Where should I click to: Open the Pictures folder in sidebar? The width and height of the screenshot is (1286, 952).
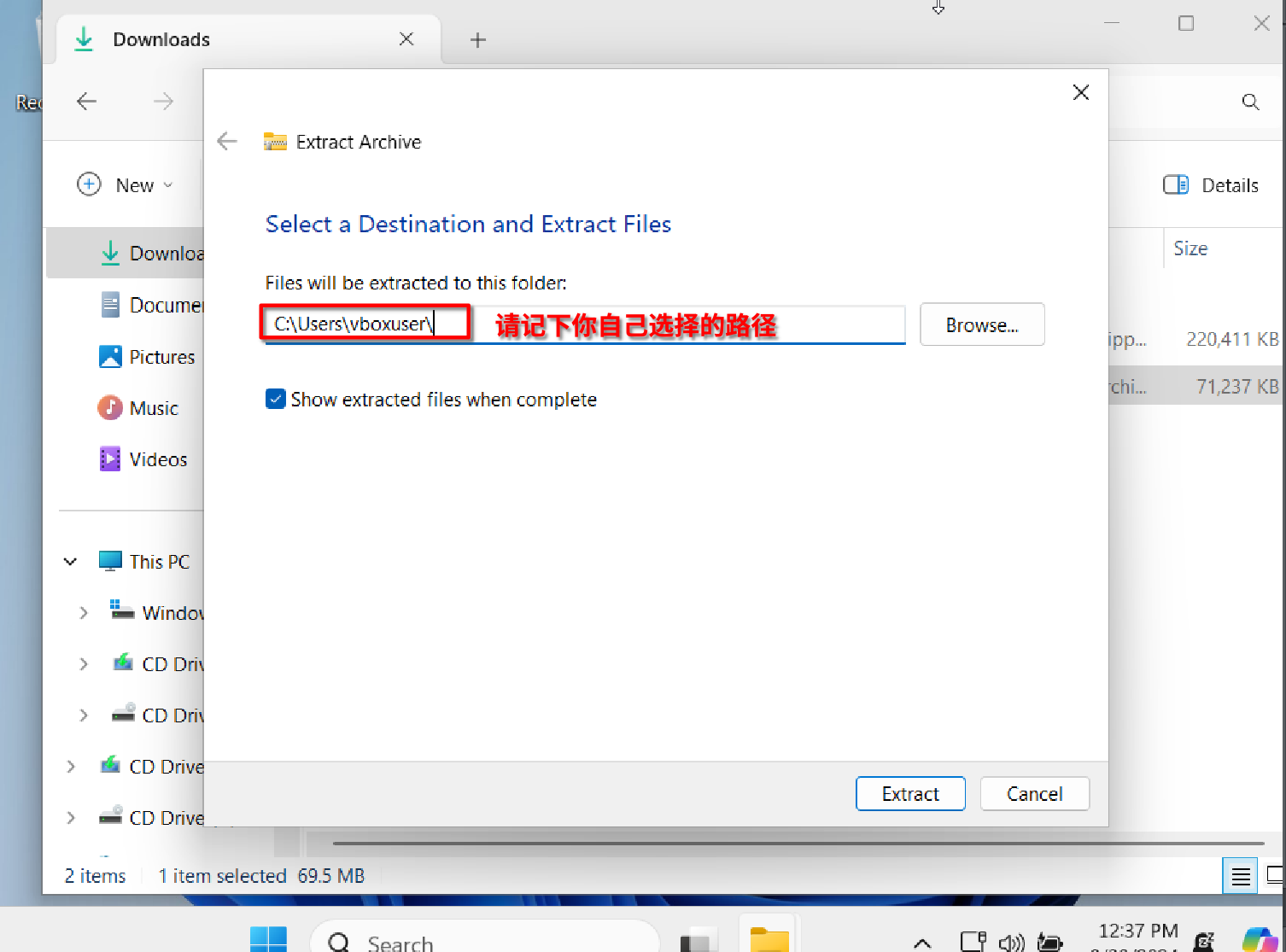click(161, 357)
